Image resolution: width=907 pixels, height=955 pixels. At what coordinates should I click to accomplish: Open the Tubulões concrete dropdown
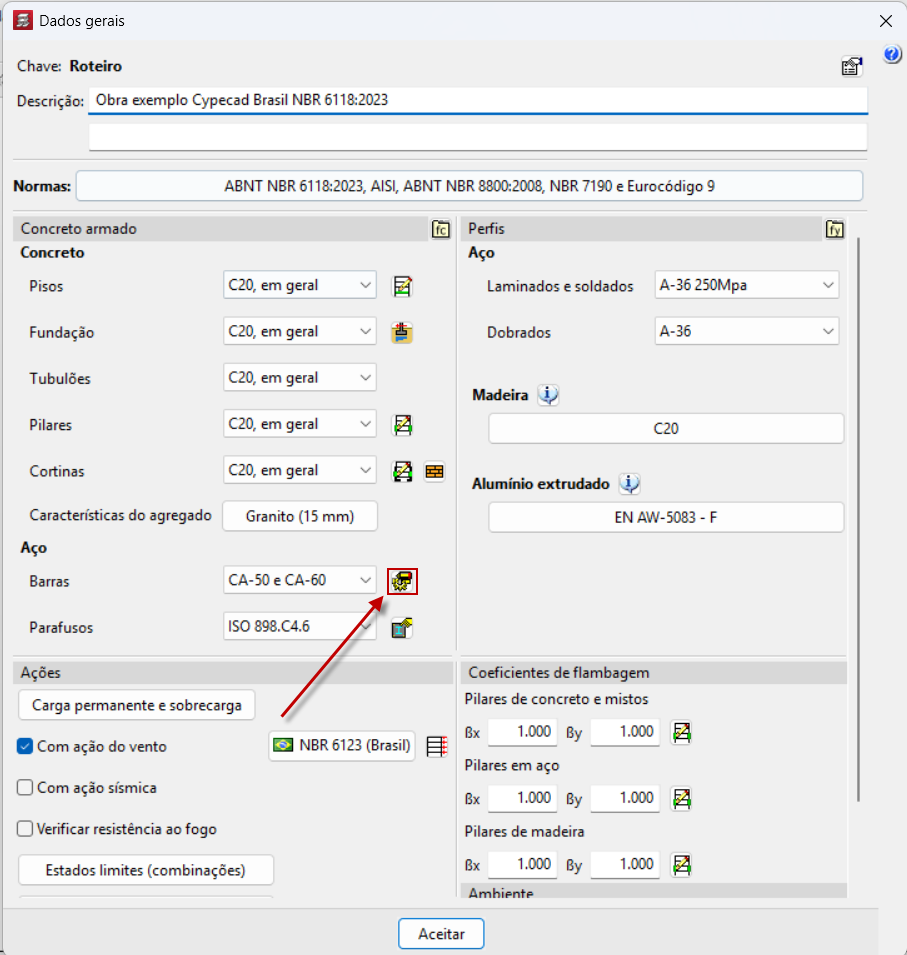click(x=300, y=378)
